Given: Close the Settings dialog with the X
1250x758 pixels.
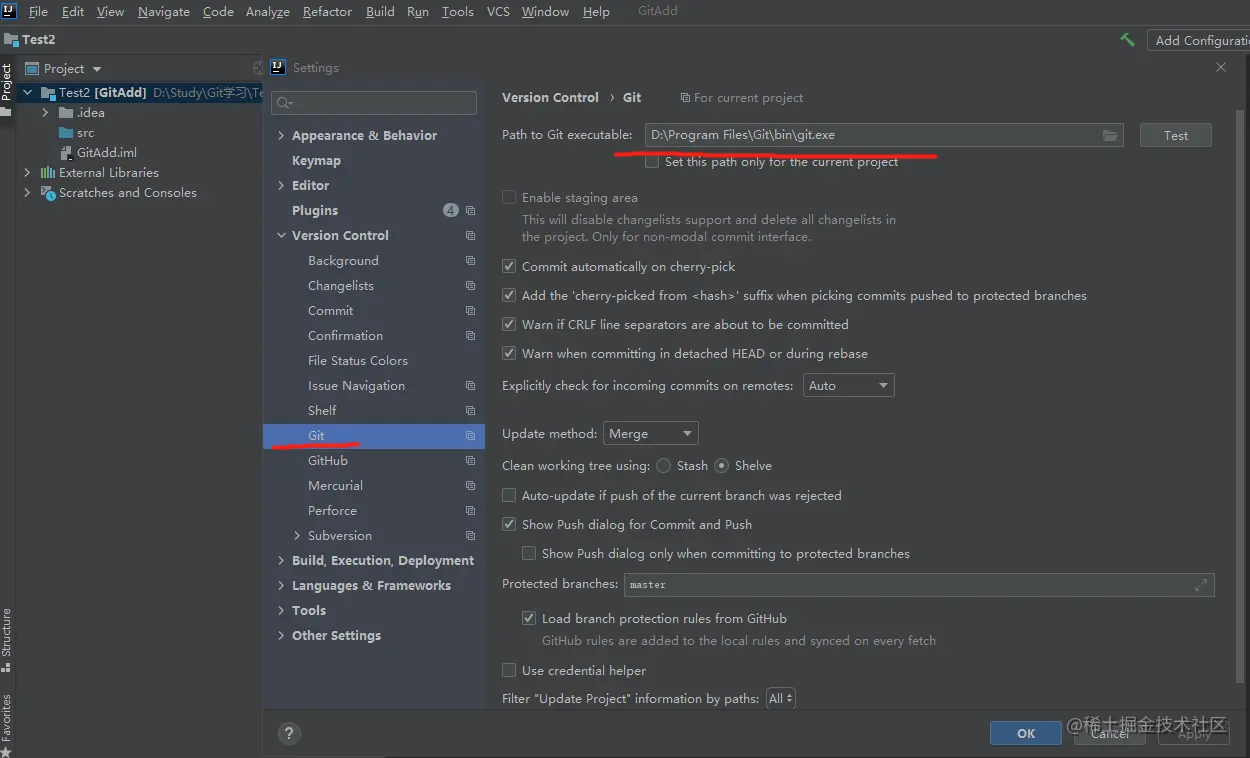Looking at the screenshot, I should 1221,67.
